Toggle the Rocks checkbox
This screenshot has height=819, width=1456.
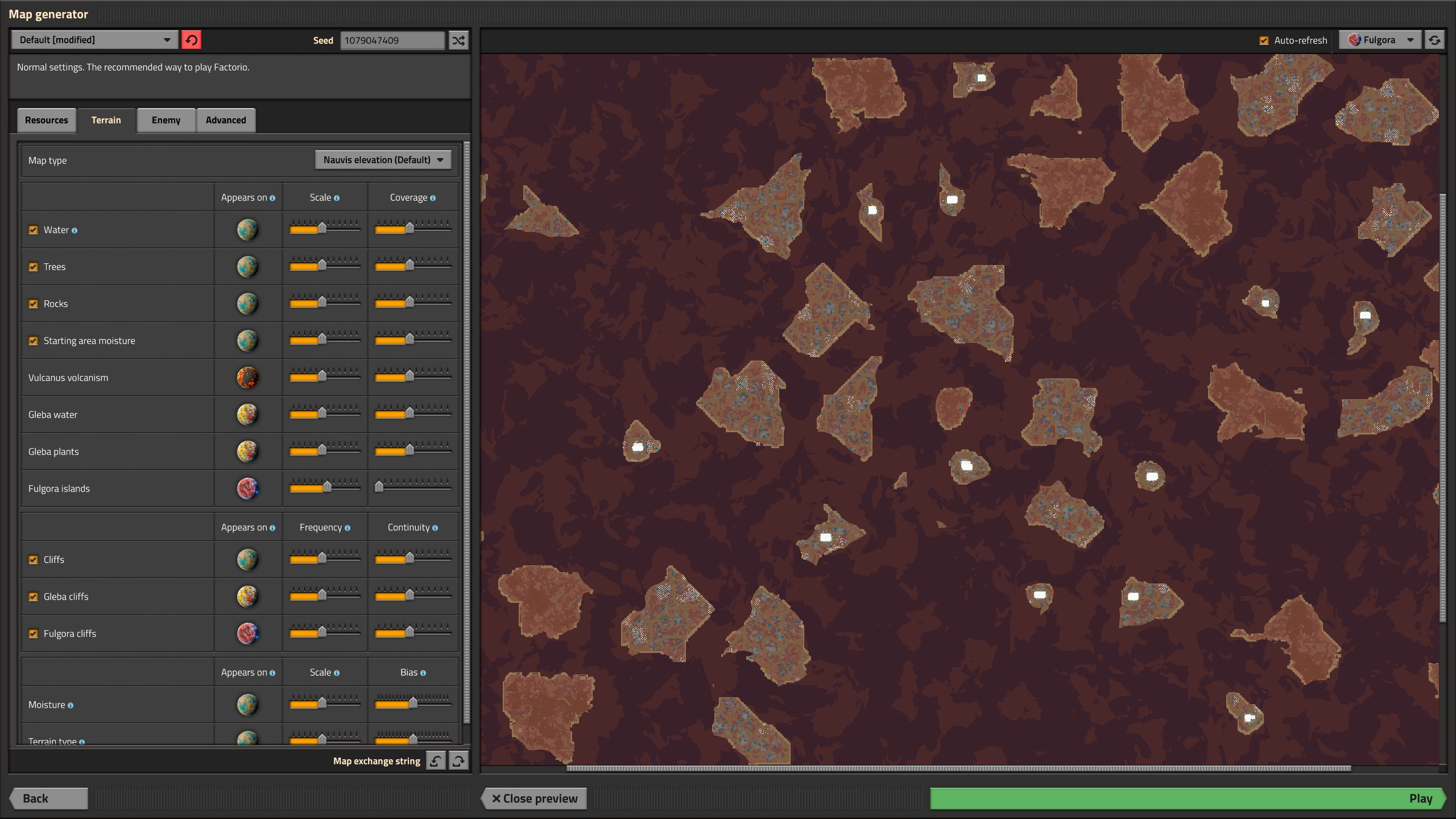point(34,304)
